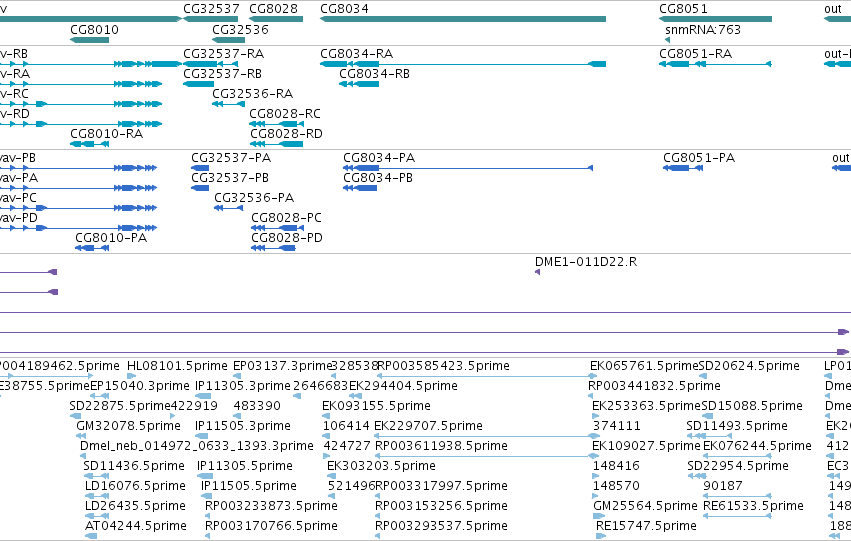Image resolution: width=851 pixels, height=541 pixels.
Task: Click the snmRNA:763 label
Action: point(703,29)
